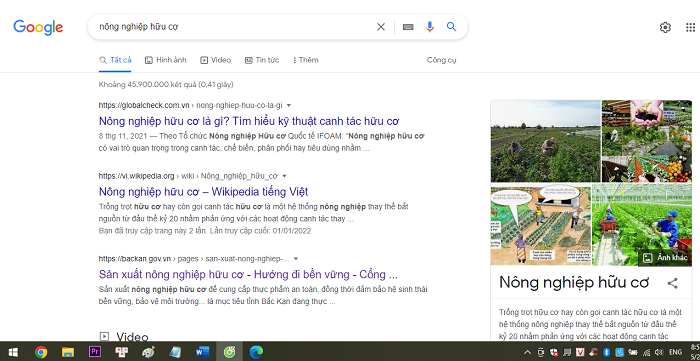Open Bluetooth tray icon

(x=607, y=352)
